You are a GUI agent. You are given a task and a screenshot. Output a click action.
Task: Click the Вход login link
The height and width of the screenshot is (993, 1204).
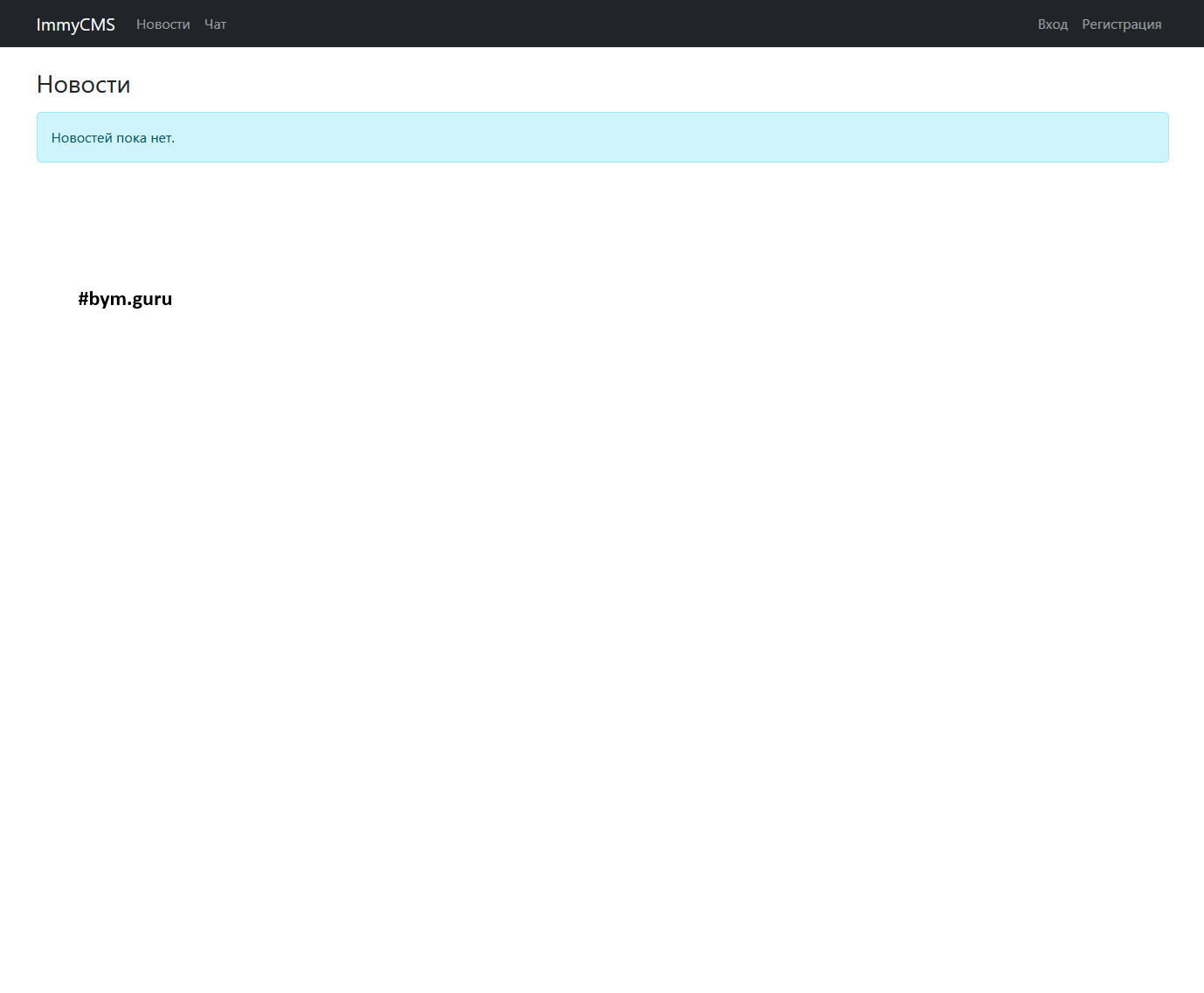[1052, 24]
